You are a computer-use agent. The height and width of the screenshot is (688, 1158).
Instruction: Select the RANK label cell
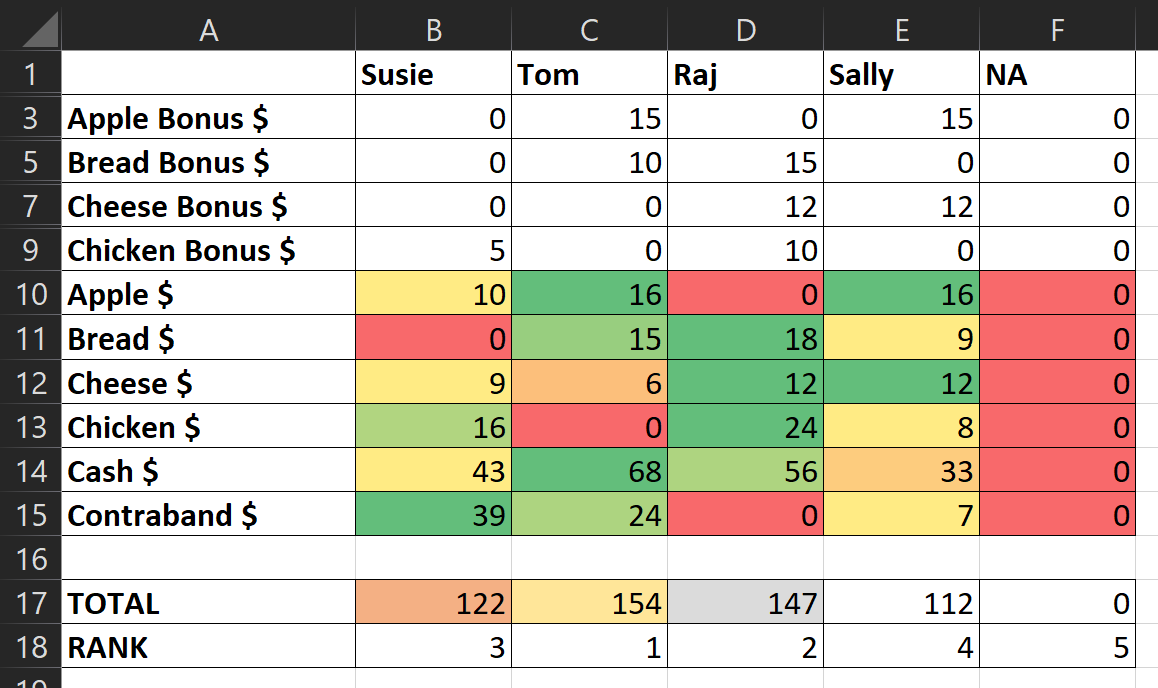click(208, 647)
